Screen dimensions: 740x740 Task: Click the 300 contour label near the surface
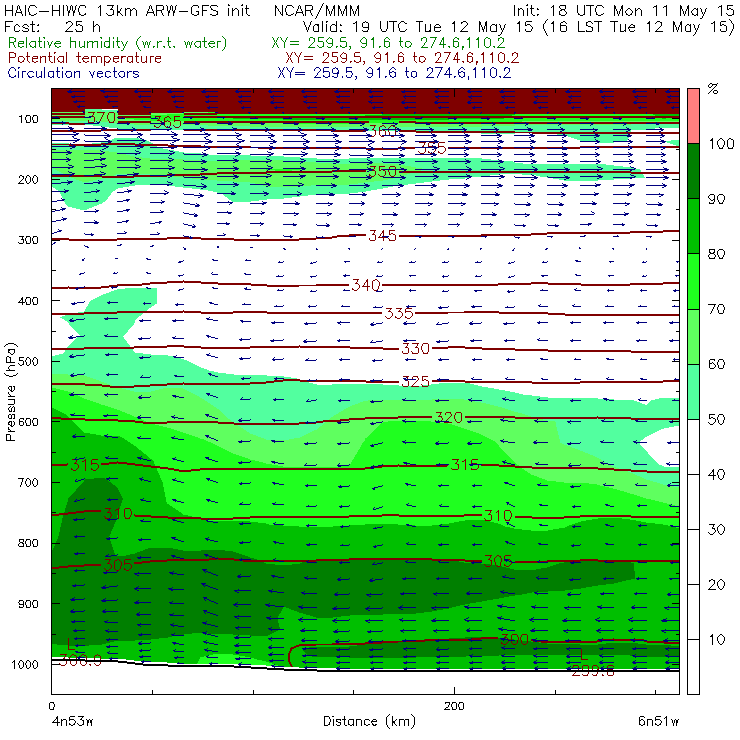pyautogui.click(x=514, y=640)
